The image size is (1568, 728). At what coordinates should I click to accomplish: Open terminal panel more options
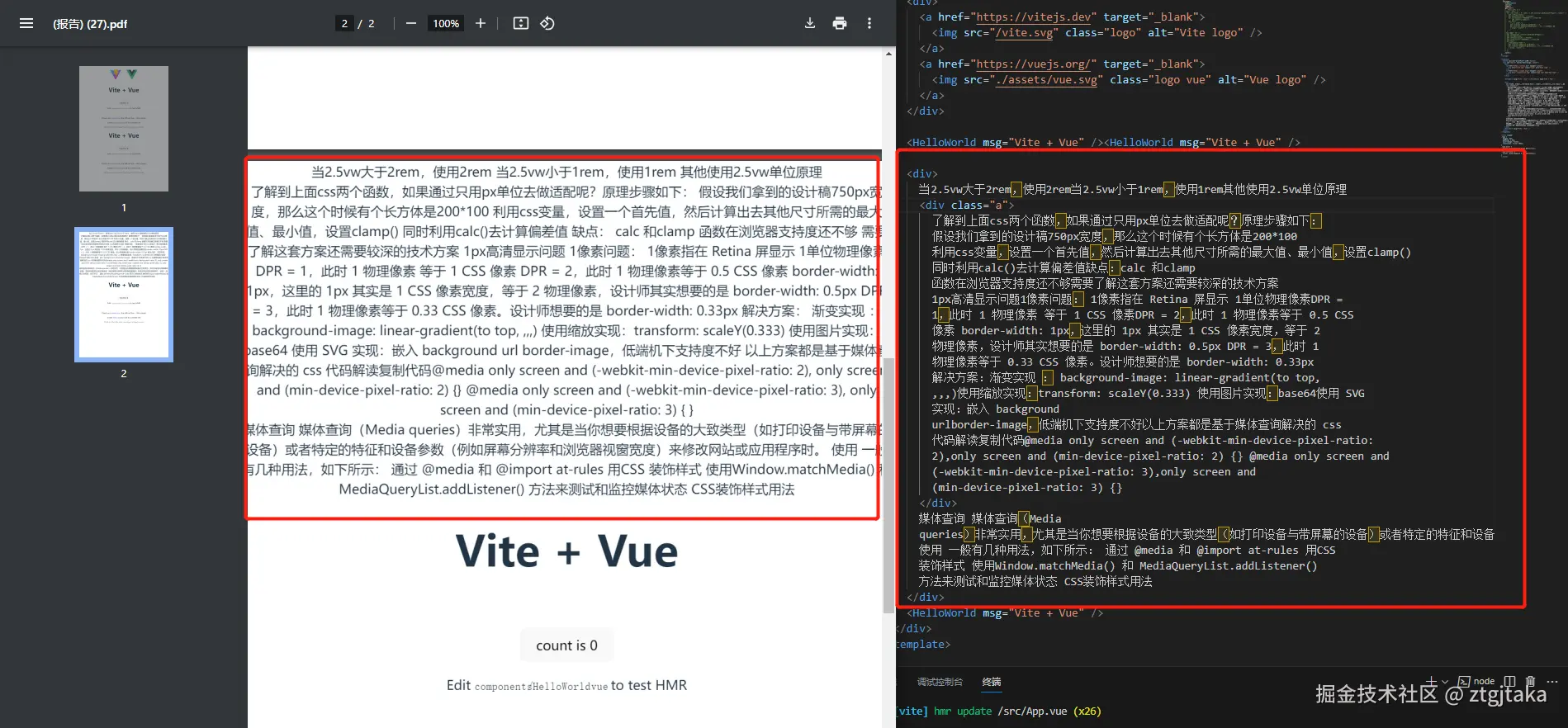point(1551,681)
